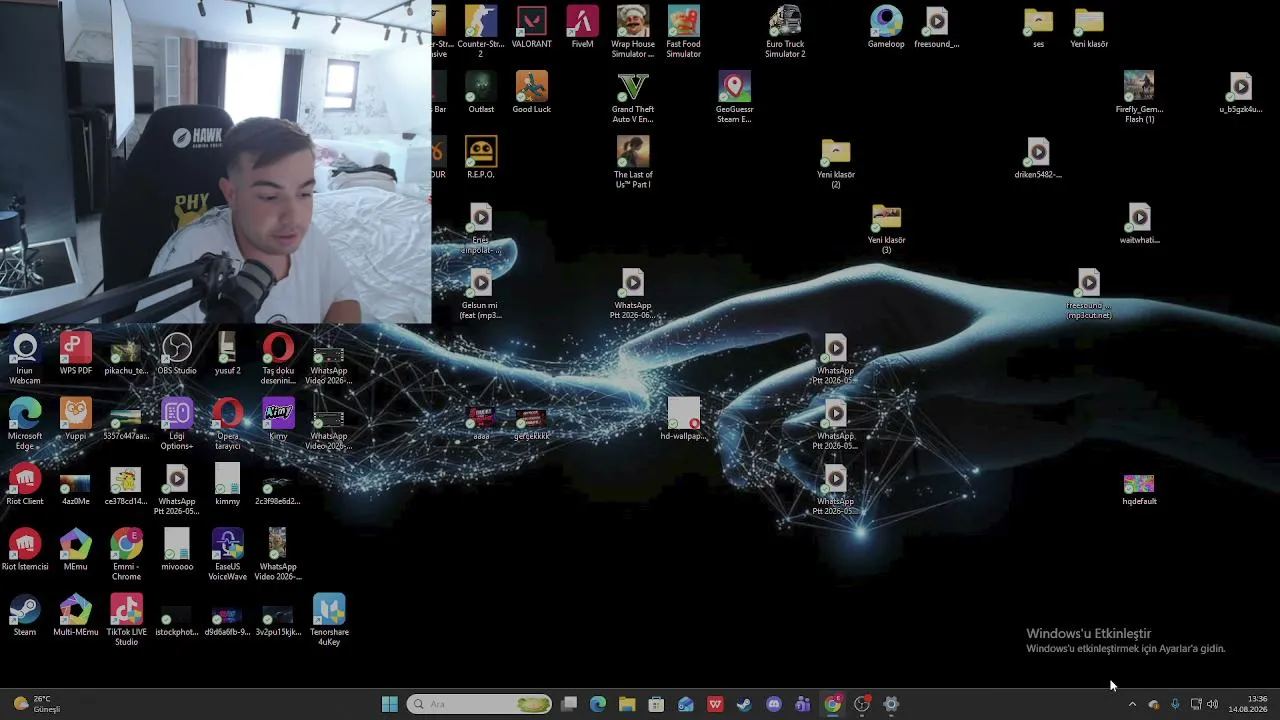Open WPS Office from the taskbar
This screenshot has height=720, width=1280.
[x=715, y=704]
